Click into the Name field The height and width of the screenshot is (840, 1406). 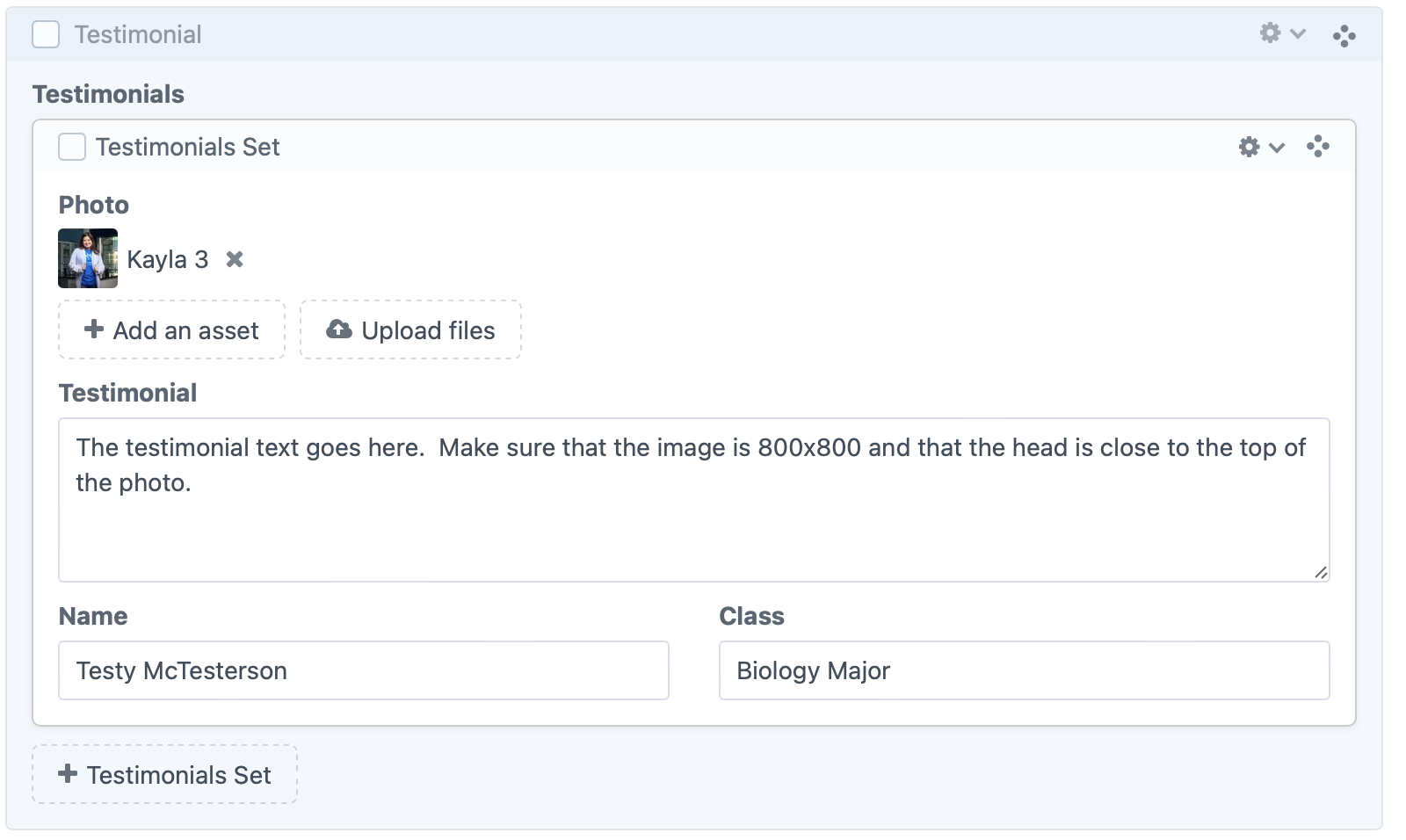[364, 670]
